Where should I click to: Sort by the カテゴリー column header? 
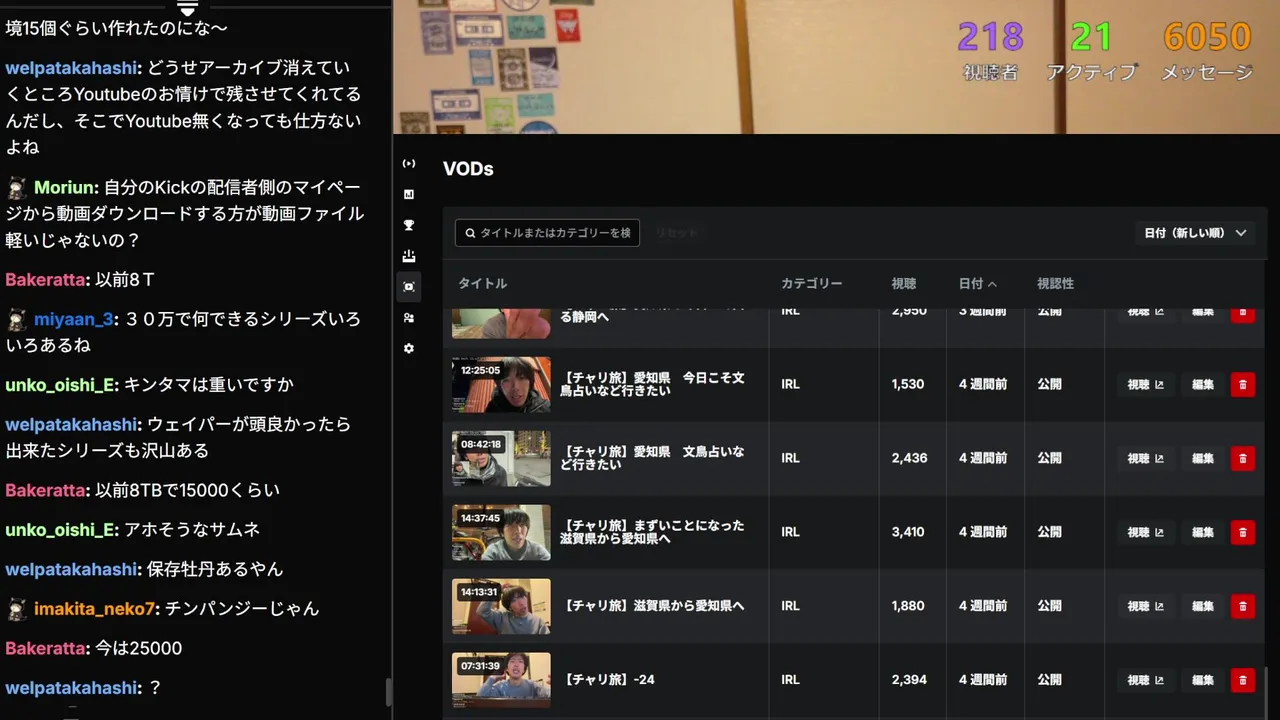(812, 284)
